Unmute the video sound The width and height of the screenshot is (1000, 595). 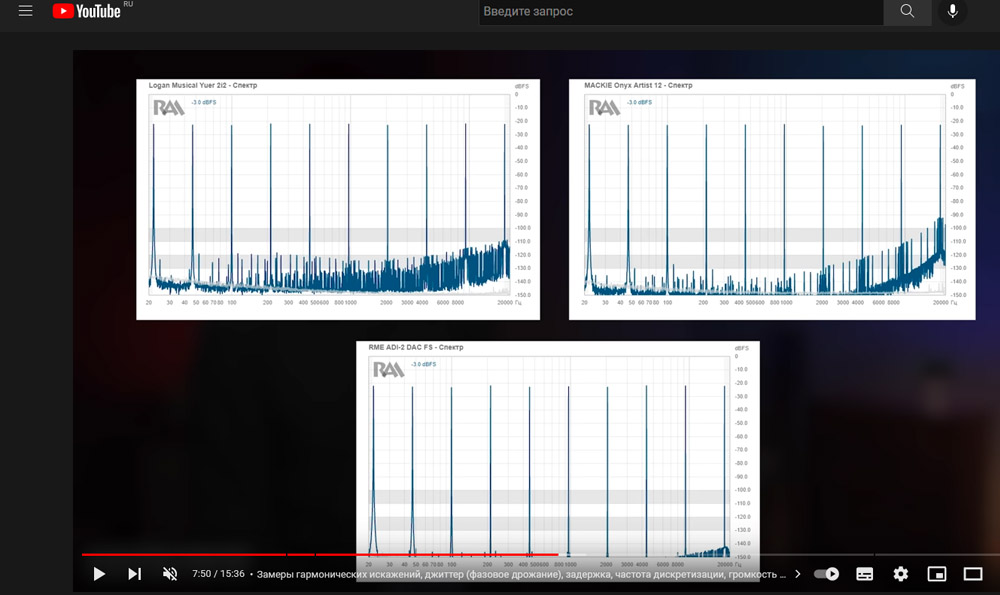point(170,574)
